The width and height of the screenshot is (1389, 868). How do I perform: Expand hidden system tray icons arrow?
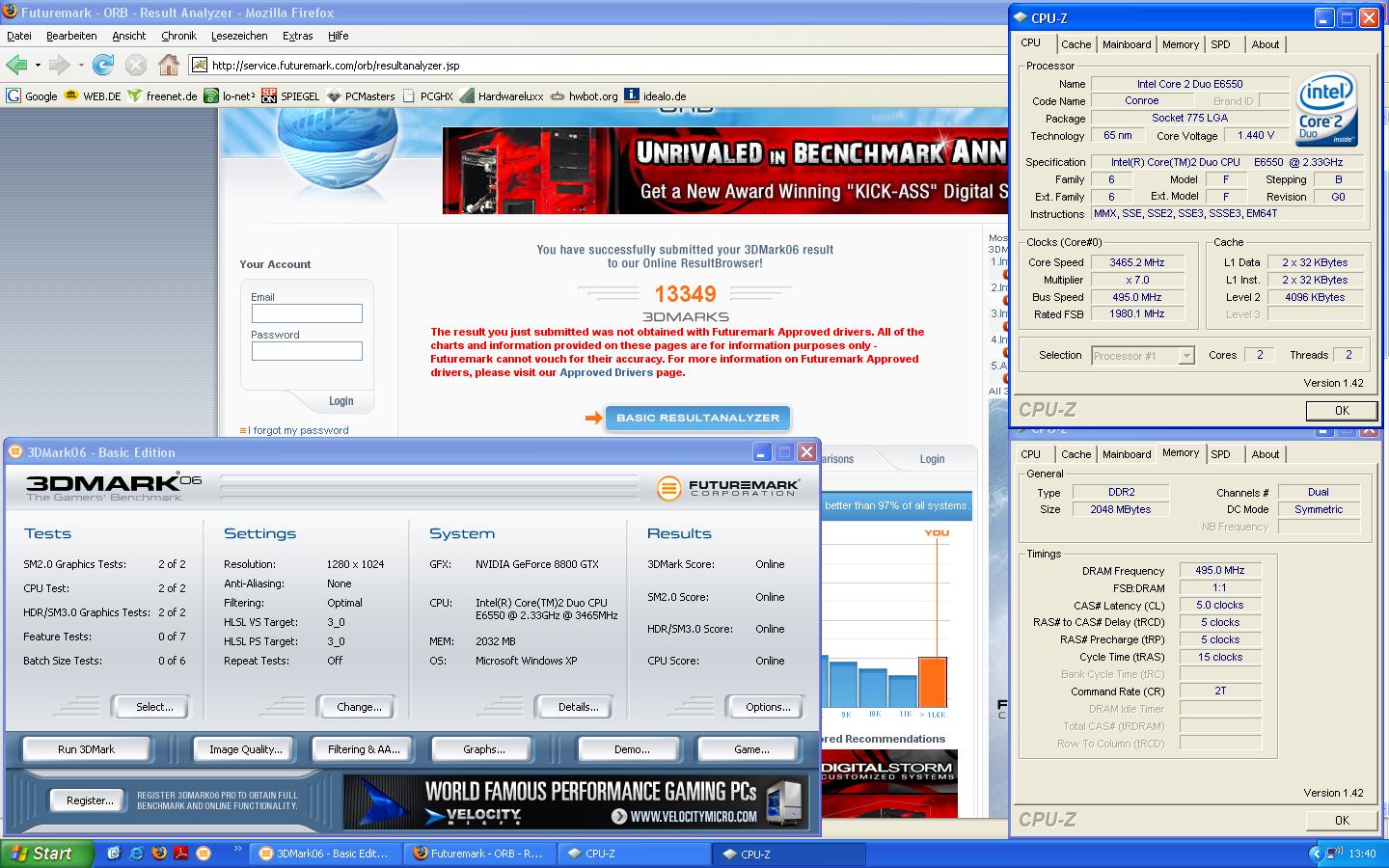pos(1316,854)
